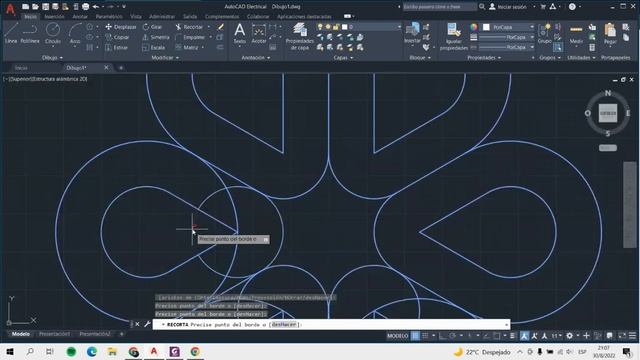Expand the Bloque panel
This screenshot has width=640, height=360.
tap(420, 58)
